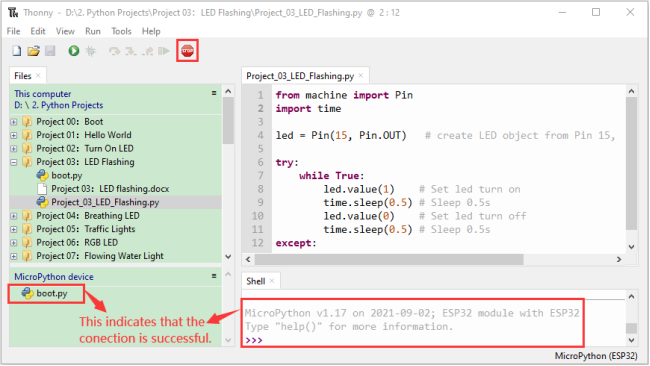Click the file tree vertical scrollbar thumb
Image resolution: width=650 pixels, height=366 pixels.
[x=228, y=120]
